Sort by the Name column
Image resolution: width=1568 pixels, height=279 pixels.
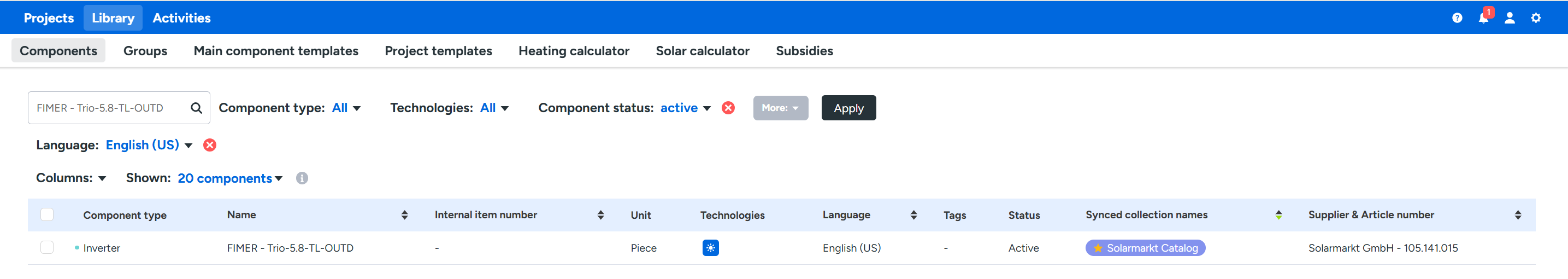[x=404, y=215]
